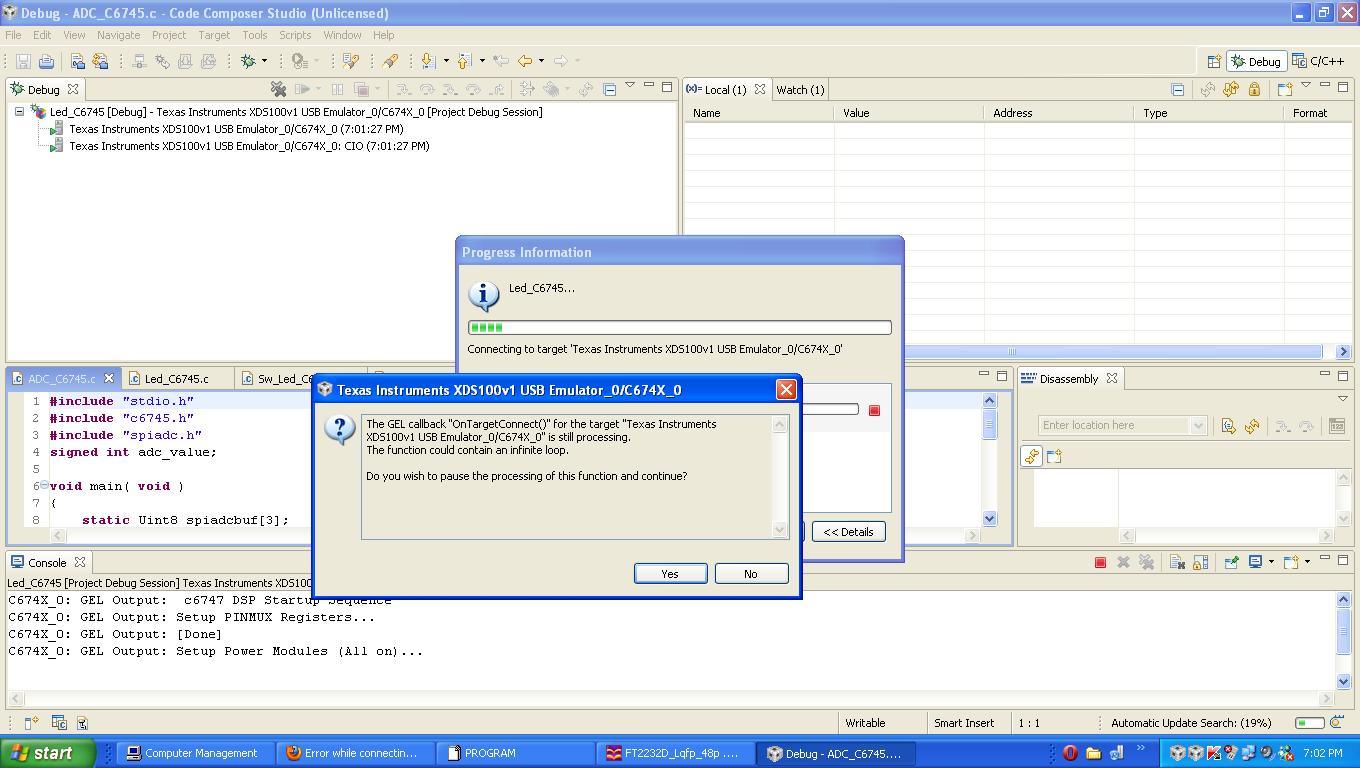The height and width of the screenshot is (768, 1360).
Task: Click the step-into arrow icon in Debug view
Action: (x=405, y=89)
